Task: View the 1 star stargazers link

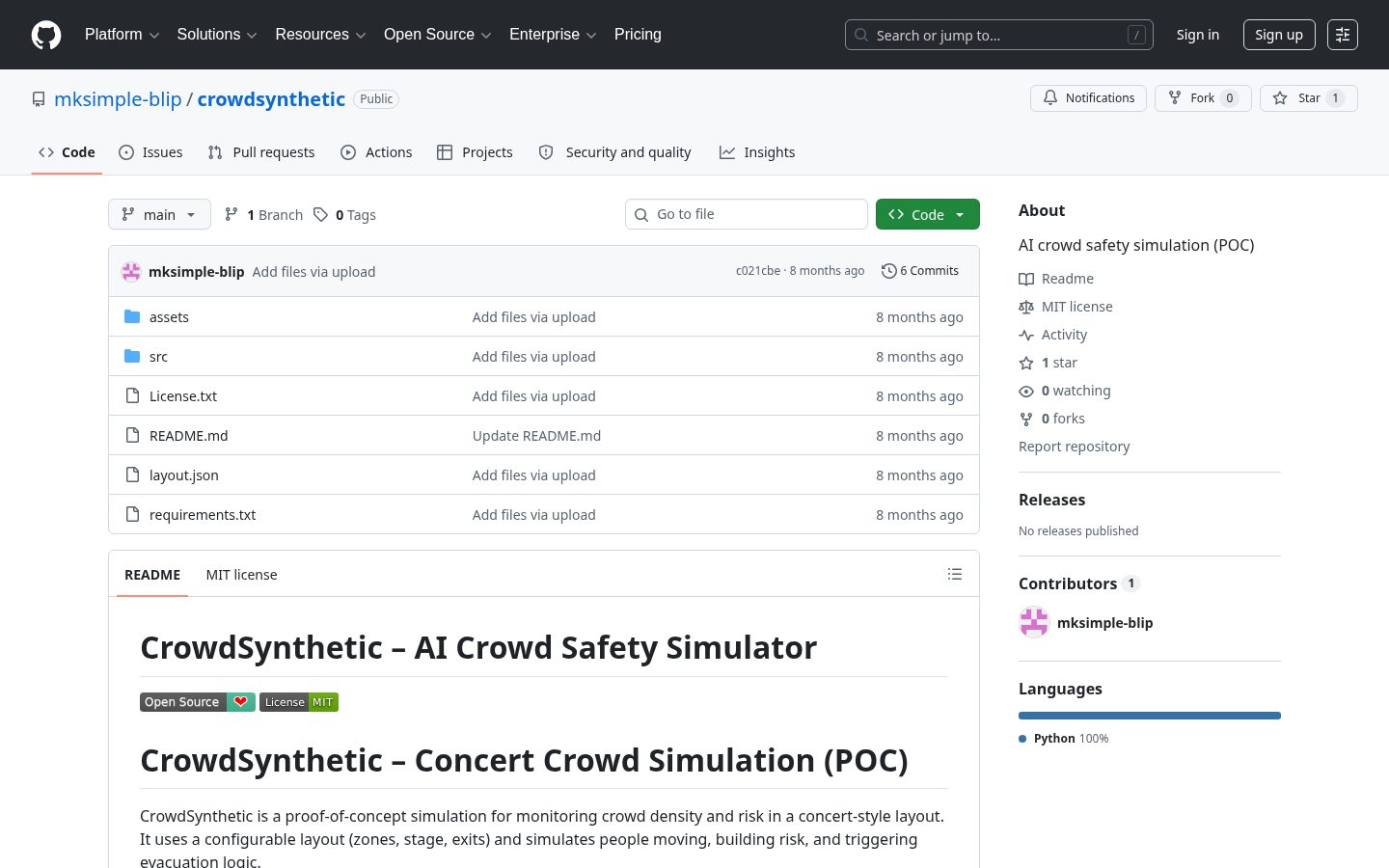Action: tap(1049, 363)
